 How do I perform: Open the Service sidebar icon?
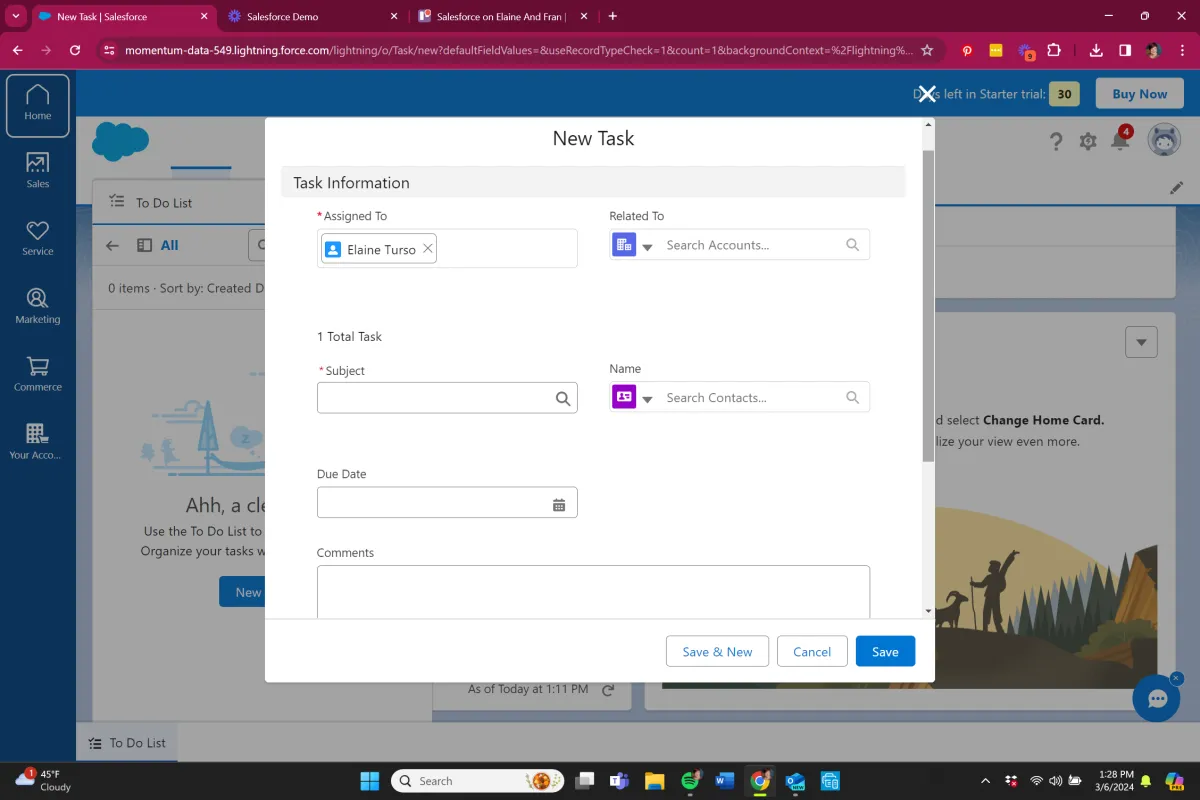tap(38, 238)
